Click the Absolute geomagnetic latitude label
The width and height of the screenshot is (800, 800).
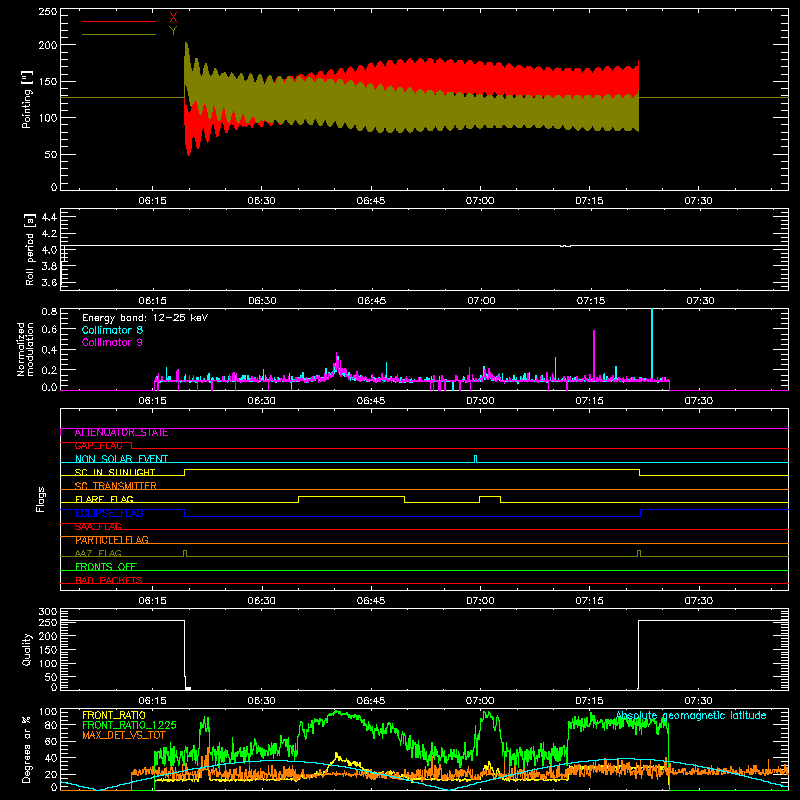[691, 716]
